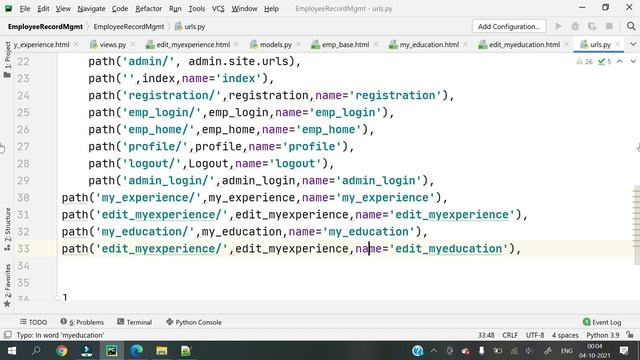Change 4 spaces indent setting
This screenshot has height=360, width=640.
[565, 335]
